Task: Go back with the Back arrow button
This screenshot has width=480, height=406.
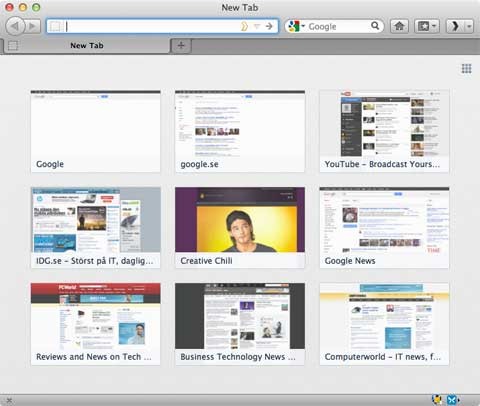Action: [15, 26]
